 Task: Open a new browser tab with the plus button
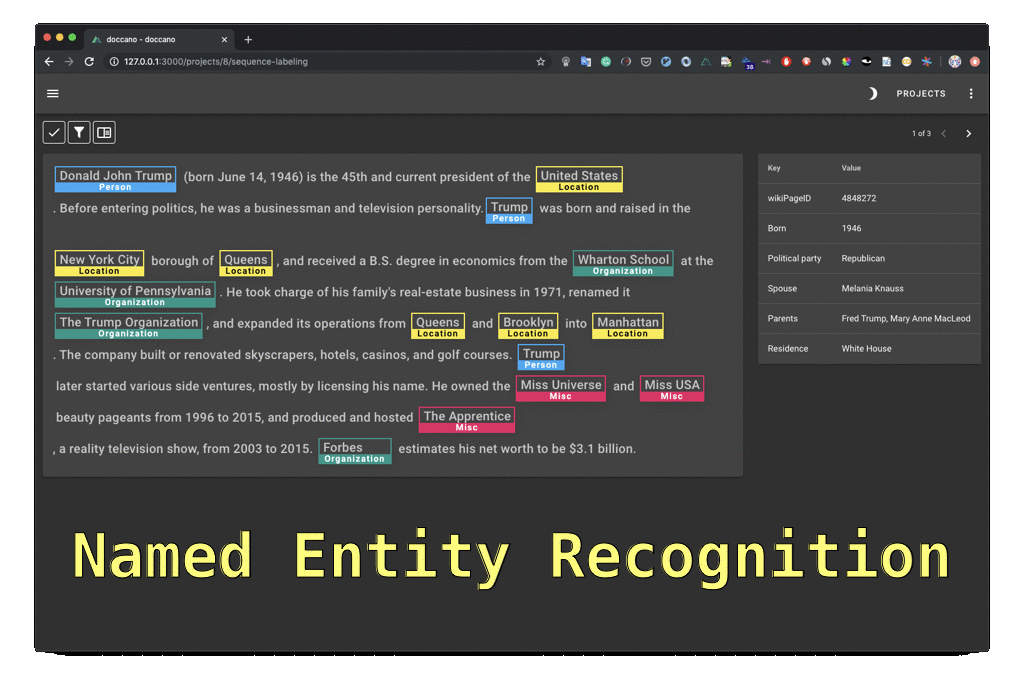(248, 39)
